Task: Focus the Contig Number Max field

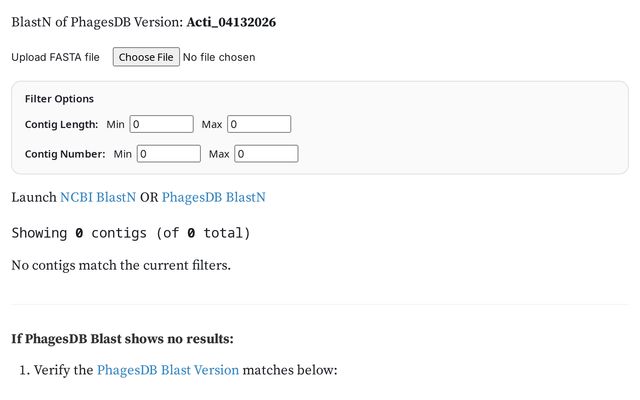Action: (267, 154)
